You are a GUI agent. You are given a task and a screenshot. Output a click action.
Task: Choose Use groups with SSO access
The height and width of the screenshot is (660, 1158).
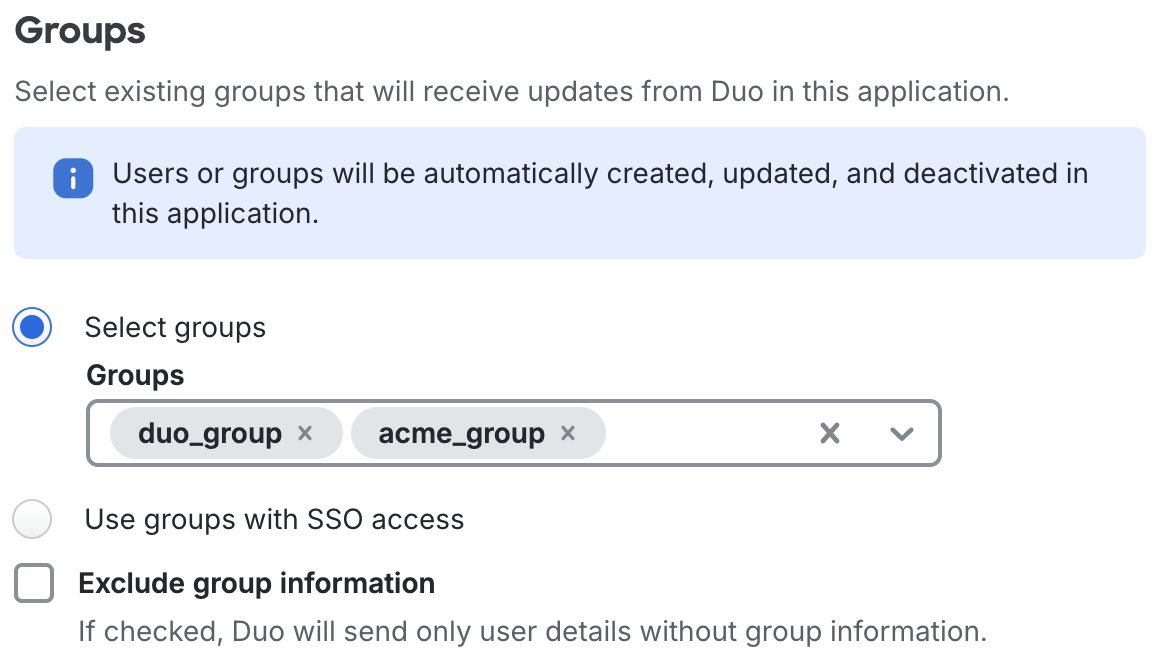[x=31, y=519]
